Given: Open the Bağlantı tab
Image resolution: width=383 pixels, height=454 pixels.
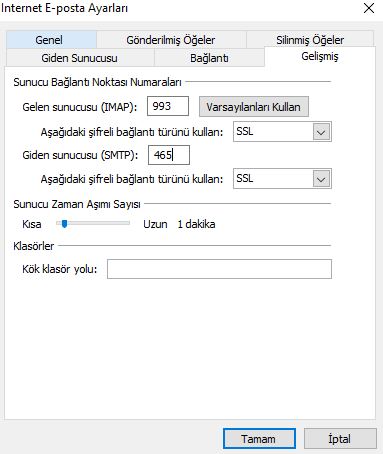Looking at the screenshot, I should [x=209, y=58].
